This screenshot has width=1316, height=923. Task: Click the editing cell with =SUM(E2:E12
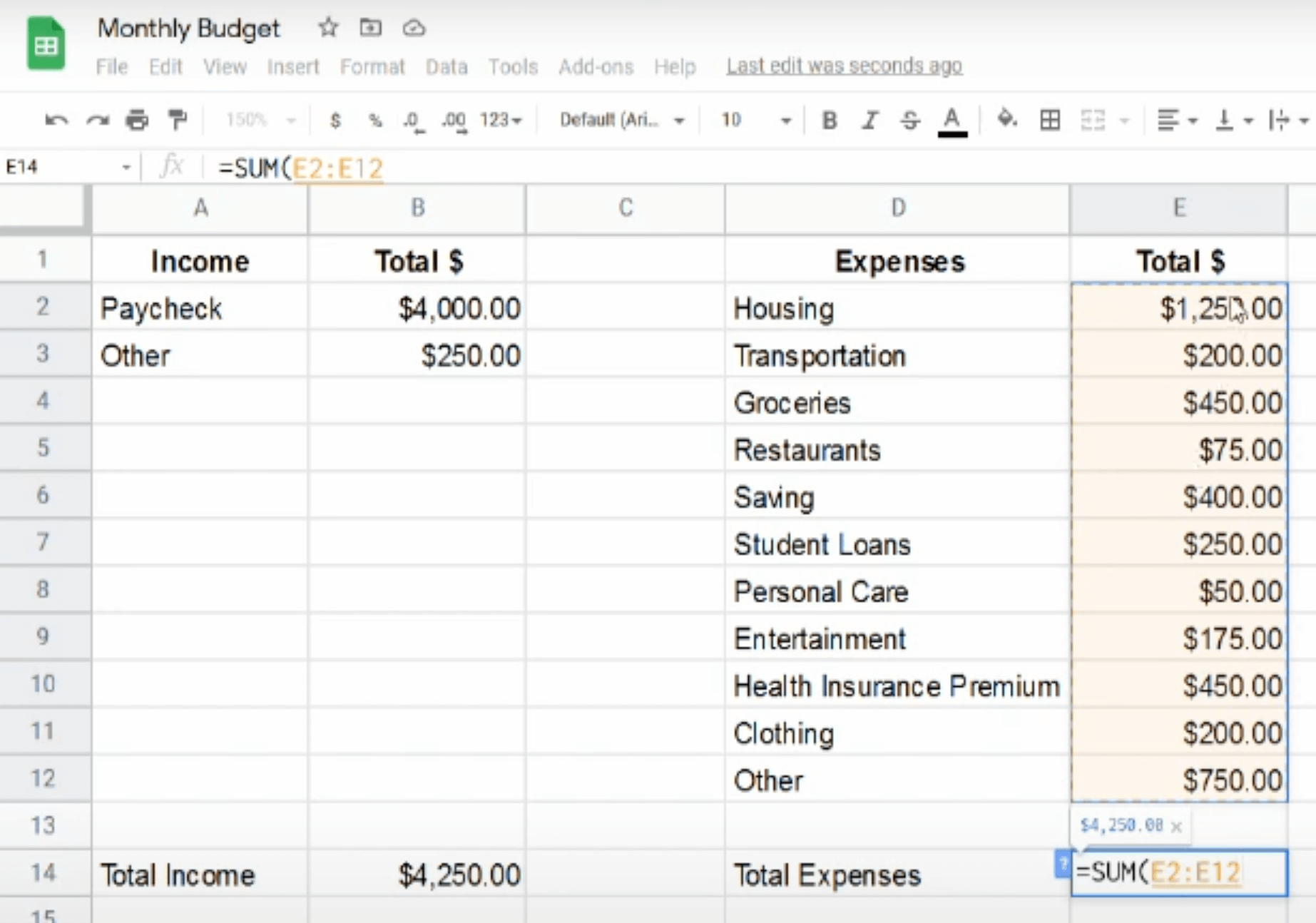pos(1179,873)
